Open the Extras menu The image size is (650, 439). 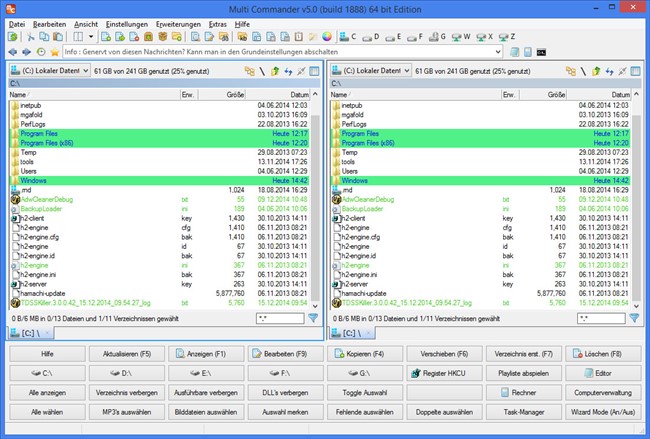click(218, 24)
